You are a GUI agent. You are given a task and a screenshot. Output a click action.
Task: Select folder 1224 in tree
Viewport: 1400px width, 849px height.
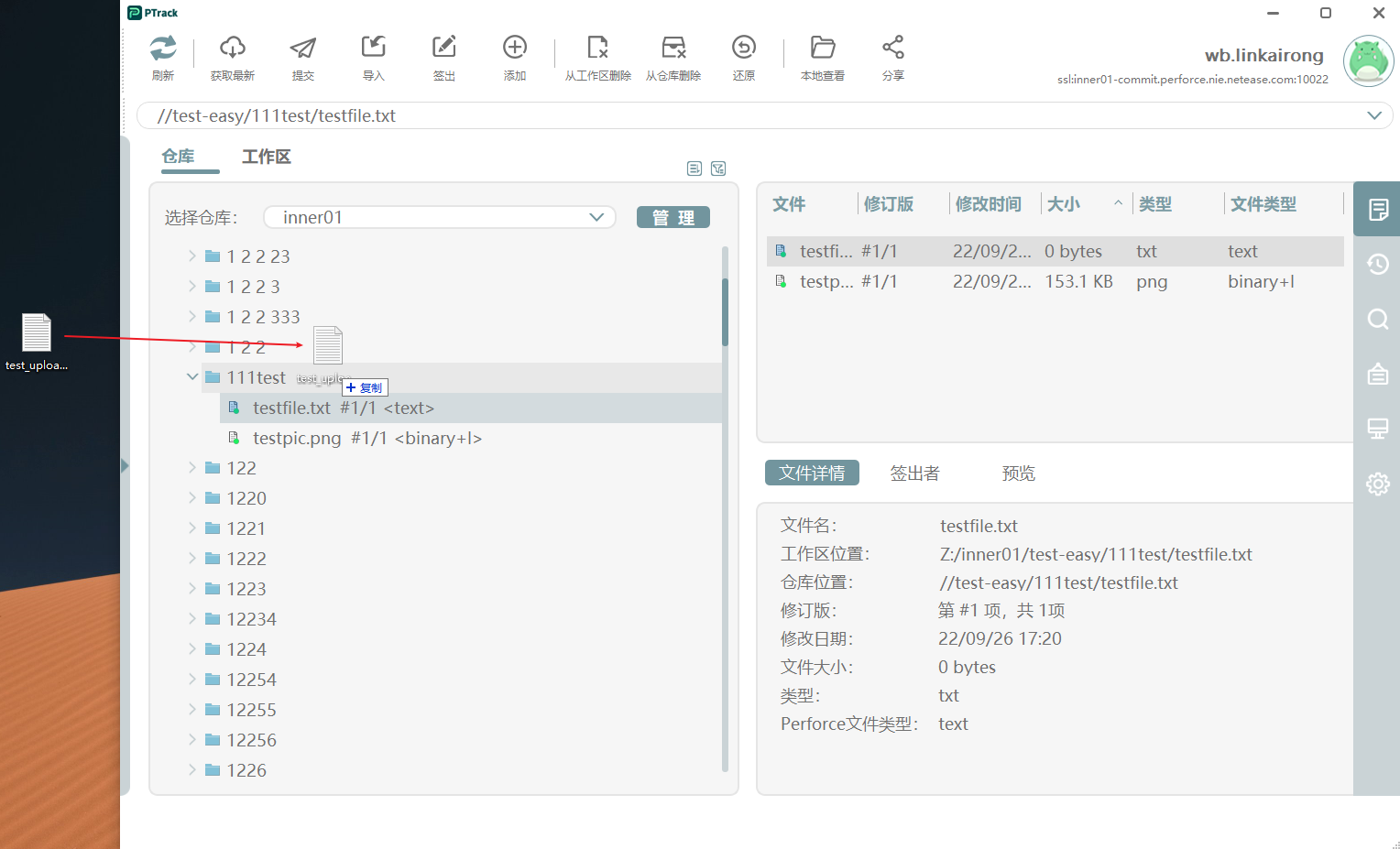246,649
